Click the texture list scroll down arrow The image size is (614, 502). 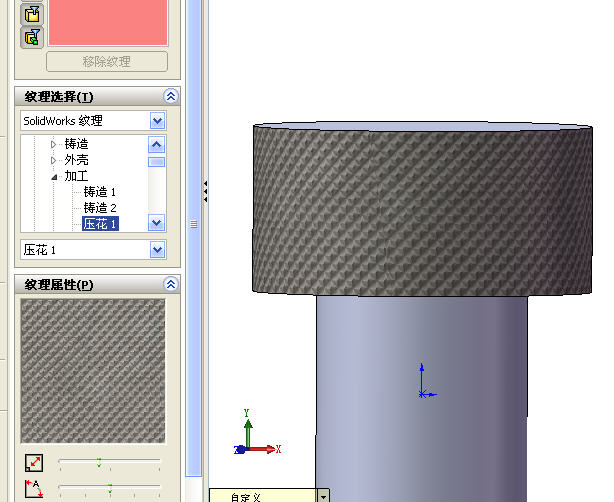coord(157,223)
